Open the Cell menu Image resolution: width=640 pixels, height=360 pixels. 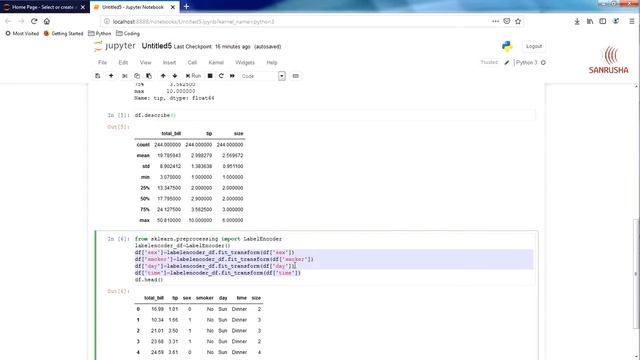coord(192,62)
